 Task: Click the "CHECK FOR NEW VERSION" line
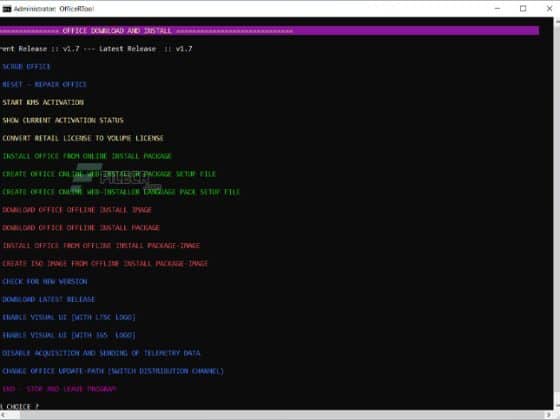coord(45,281)
